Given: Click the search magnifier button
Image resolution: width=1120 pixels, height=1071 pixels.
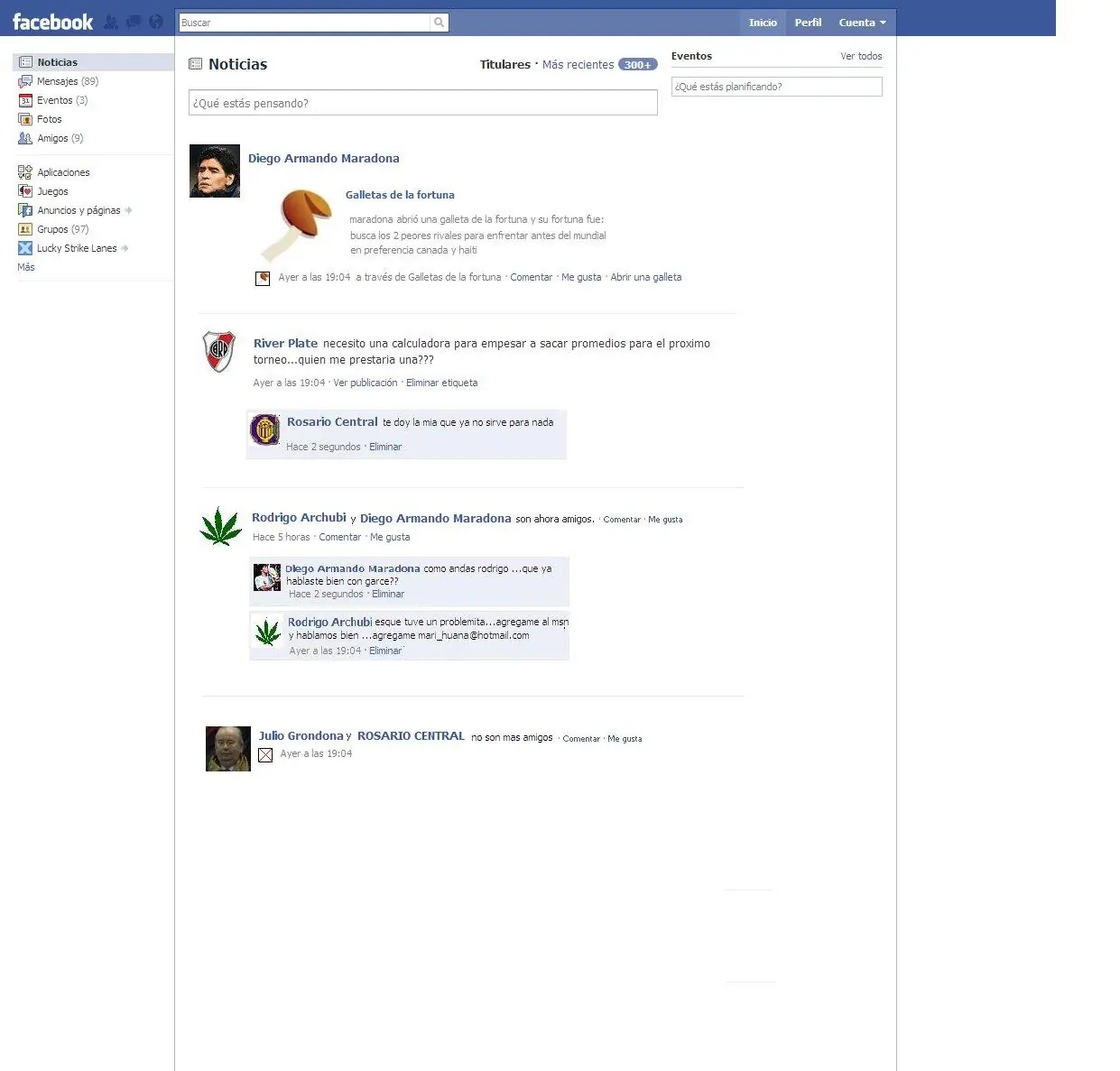Looking at the screenshot, I should point(440,23).
